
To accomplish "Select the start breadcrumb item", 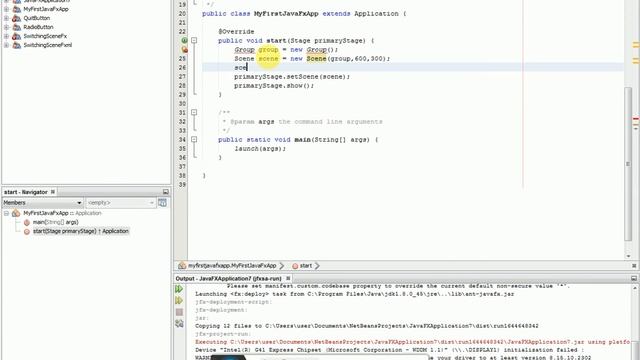I will point(306,266).
